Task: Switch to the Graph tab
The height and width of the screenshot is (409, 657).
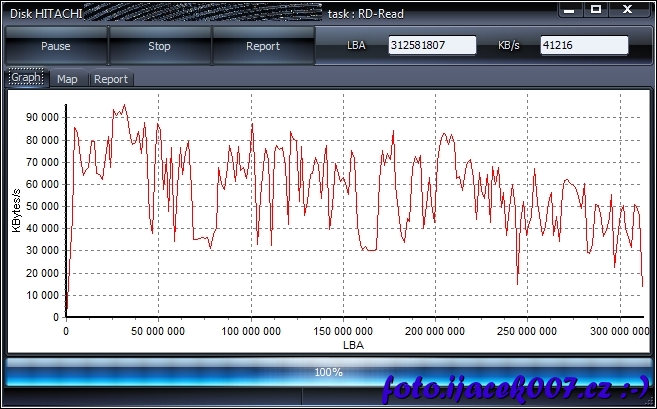Action: pyautogui.click(x=26, y=78)
